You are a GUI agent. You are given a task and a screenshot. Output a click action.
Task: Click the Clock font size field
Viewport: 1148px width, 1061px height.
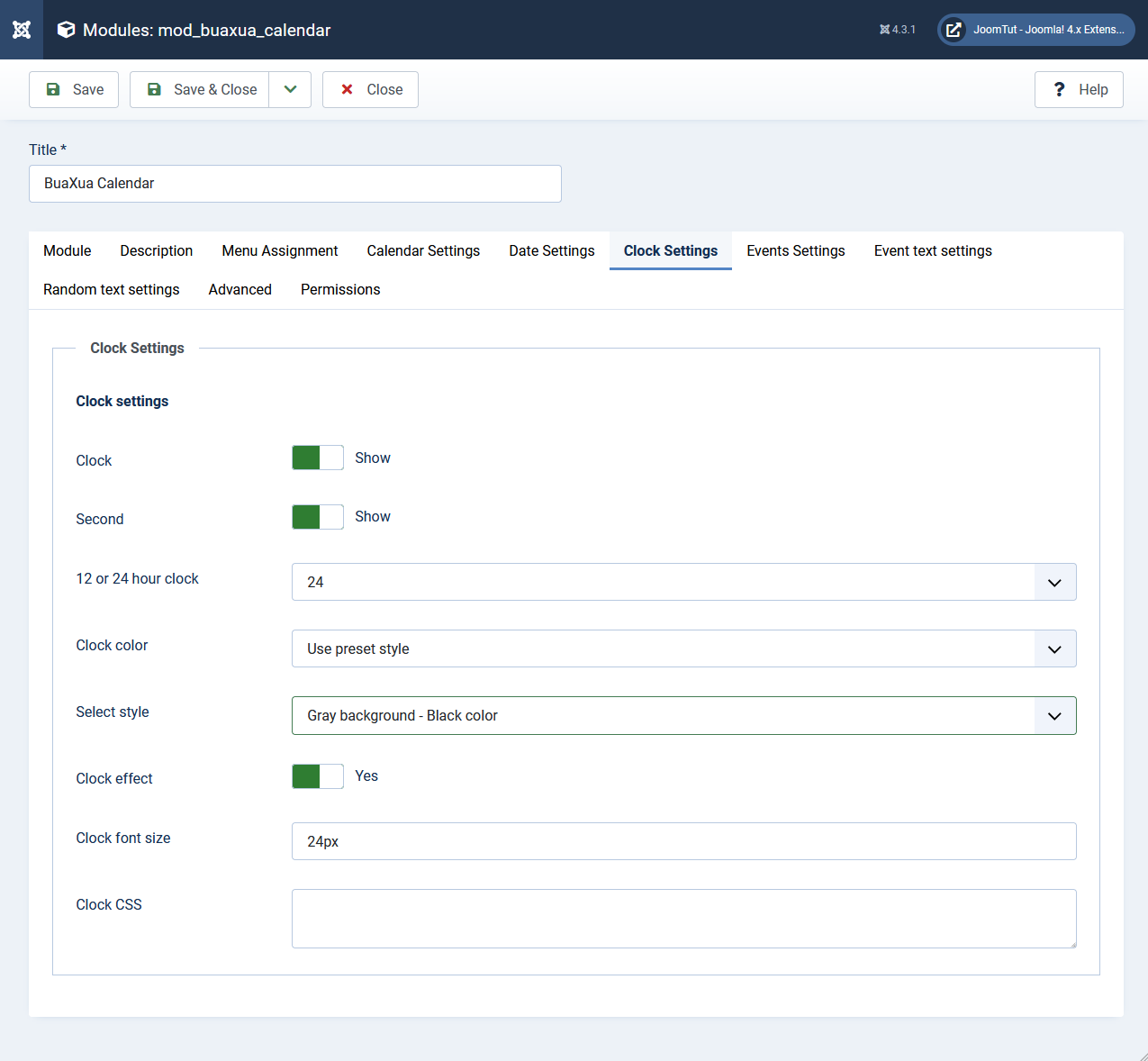tap(684, 841)
